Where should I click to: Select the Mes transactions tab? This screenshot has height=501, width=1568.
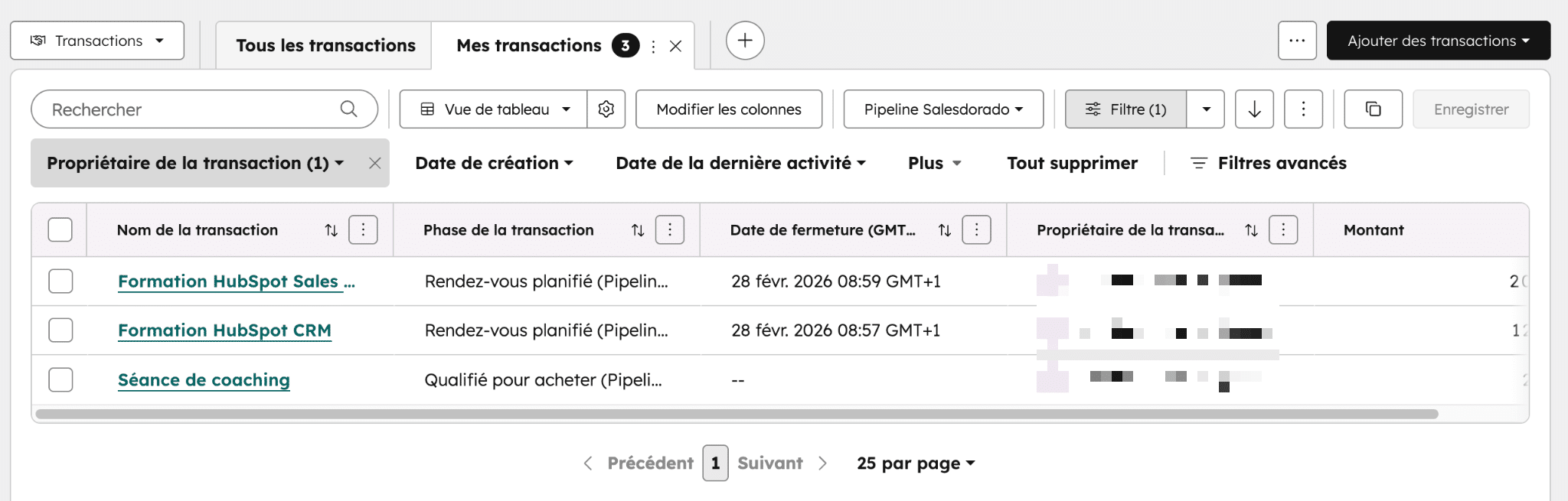528,46
